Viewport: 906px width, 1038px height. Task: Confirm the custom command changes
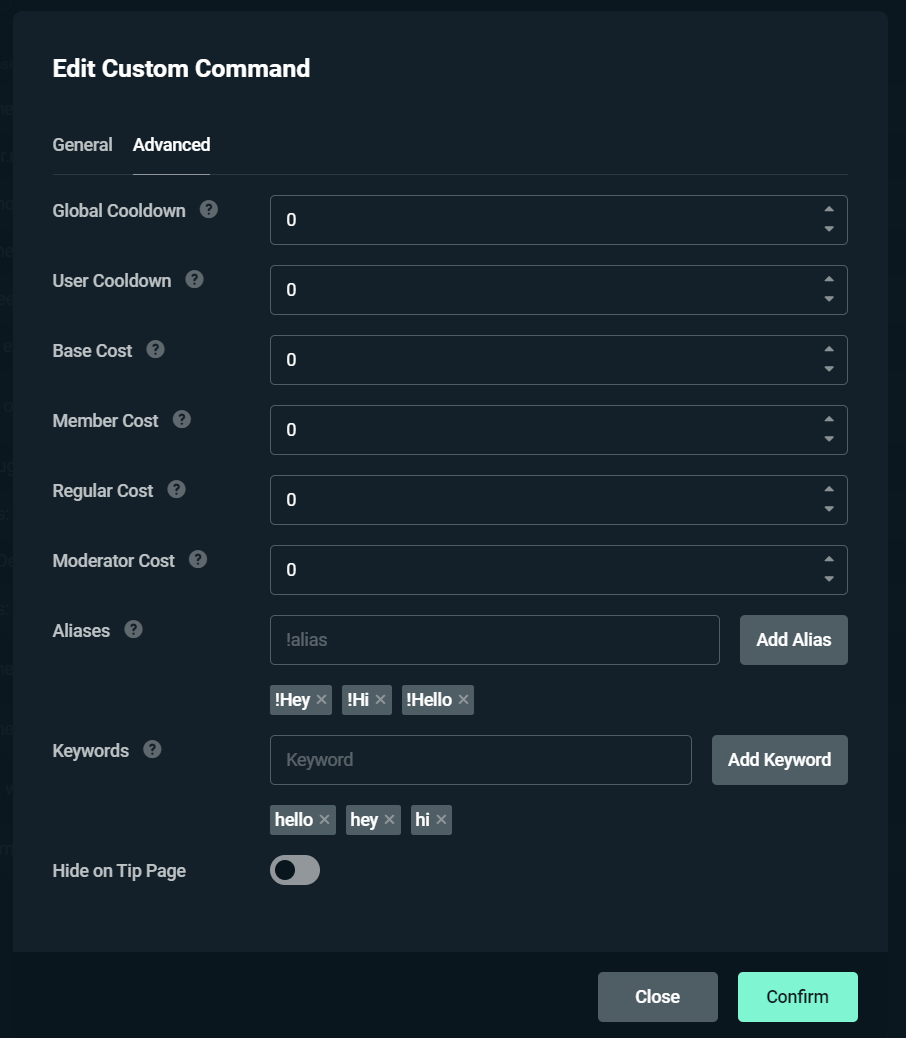tap(797, 997)
